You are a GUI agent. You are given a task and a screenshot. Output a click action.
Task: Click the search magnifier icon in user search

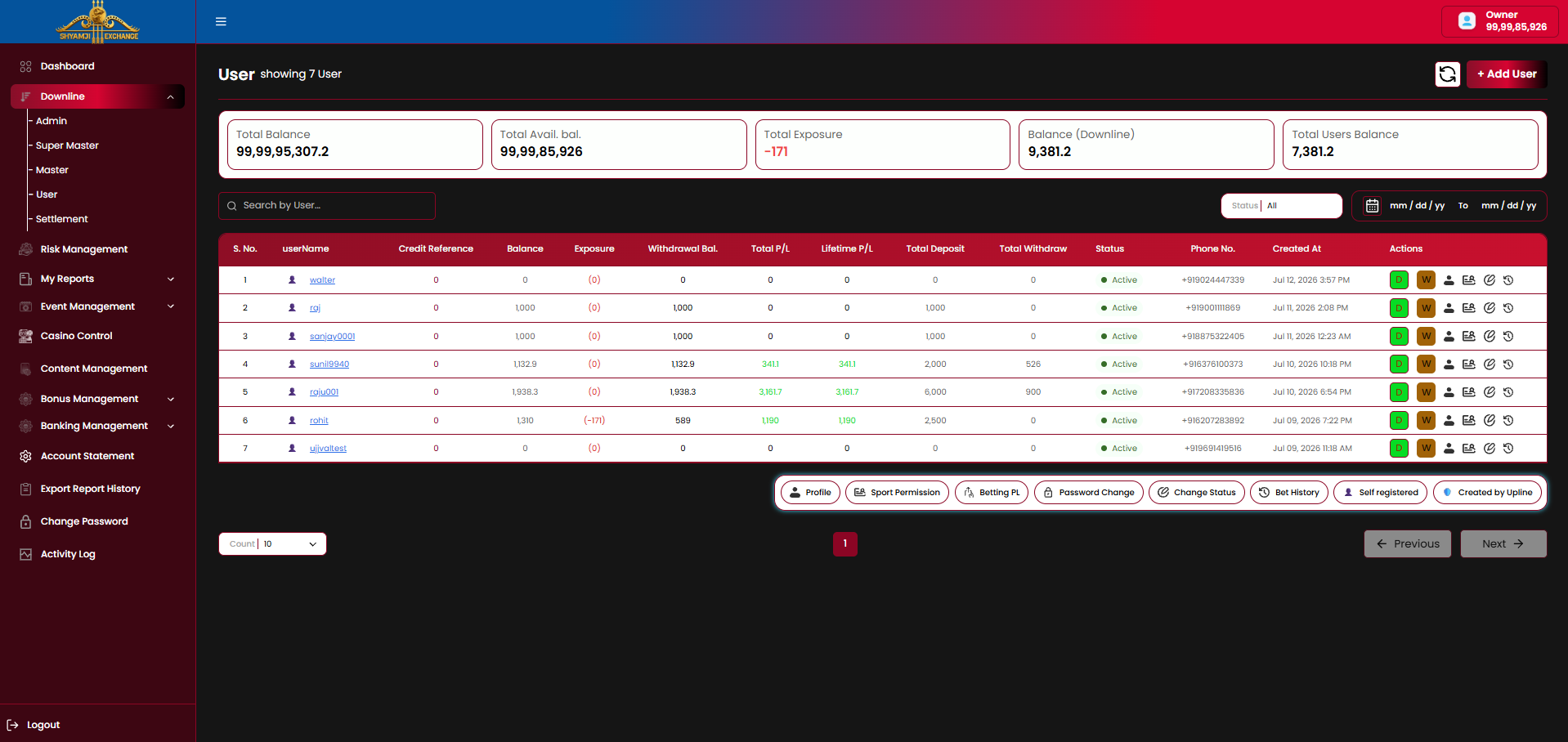pyautogui.click(x=232, y=206)
